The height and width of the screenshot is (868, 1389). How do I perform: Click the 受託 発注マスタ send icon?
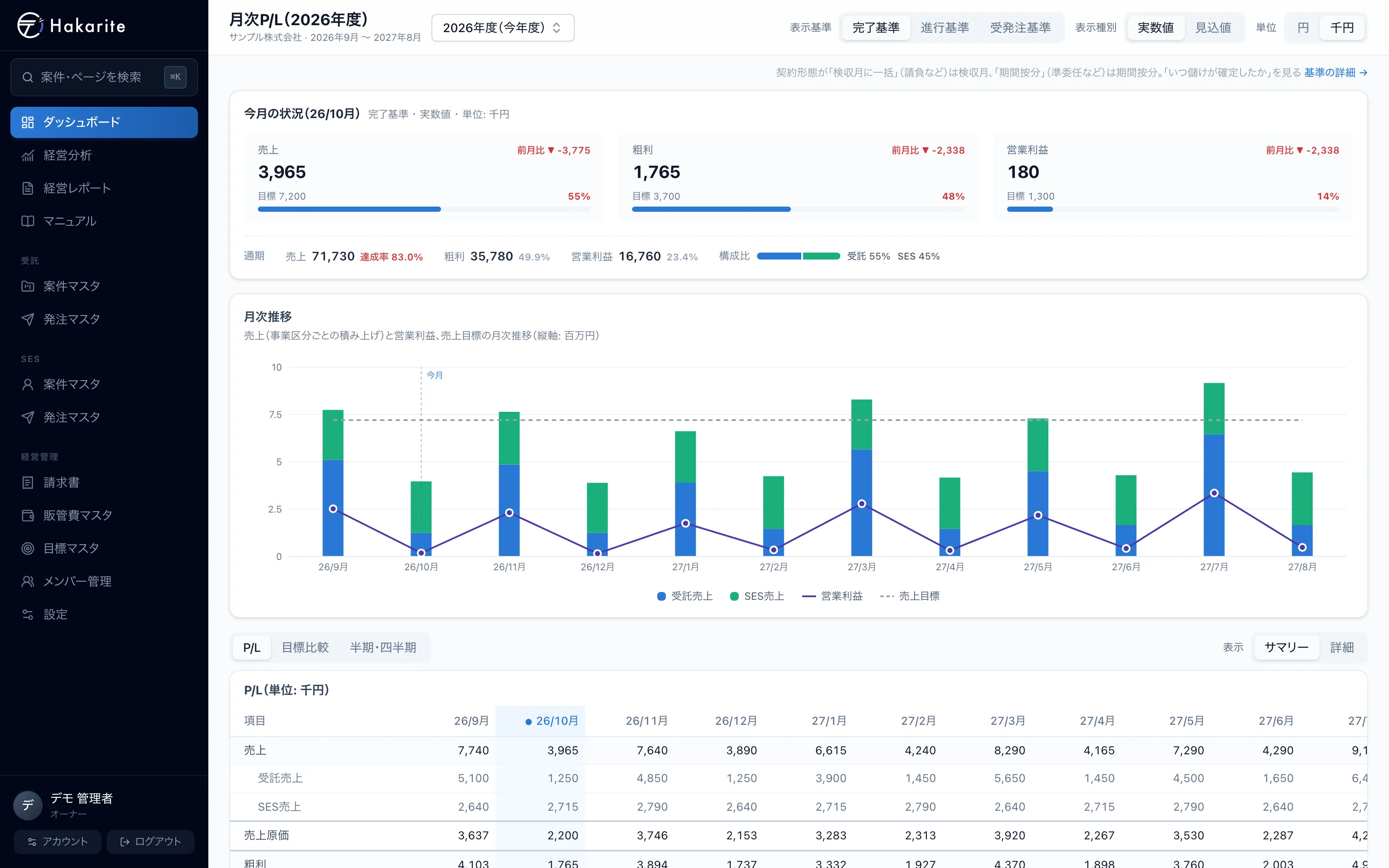[27, 319]
